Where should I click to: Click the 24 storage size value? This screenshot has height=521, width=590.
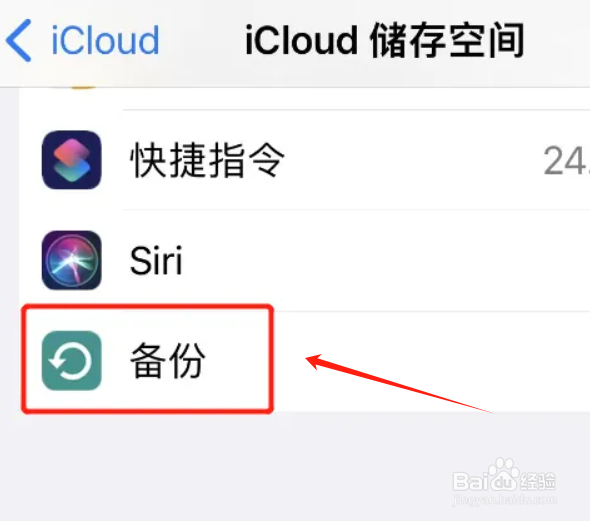click(x=566, y=161)
